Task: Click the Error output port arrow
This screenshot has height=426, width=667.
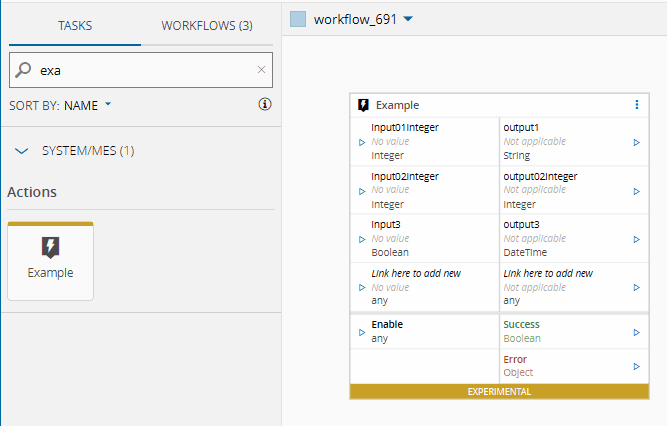Action: (x=636, y=366)
